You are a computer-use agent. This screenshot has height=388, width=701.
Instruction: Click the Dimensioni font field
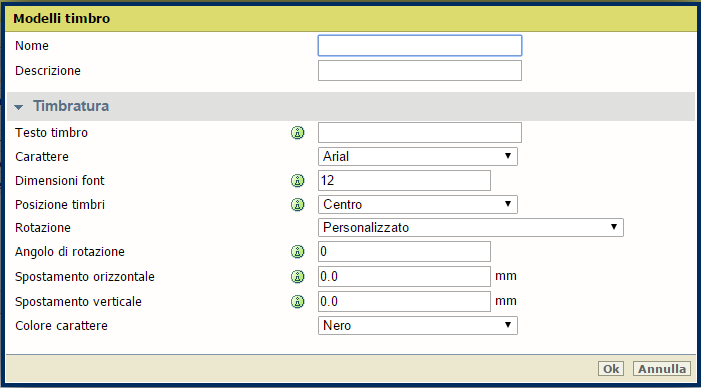[404, 181]
